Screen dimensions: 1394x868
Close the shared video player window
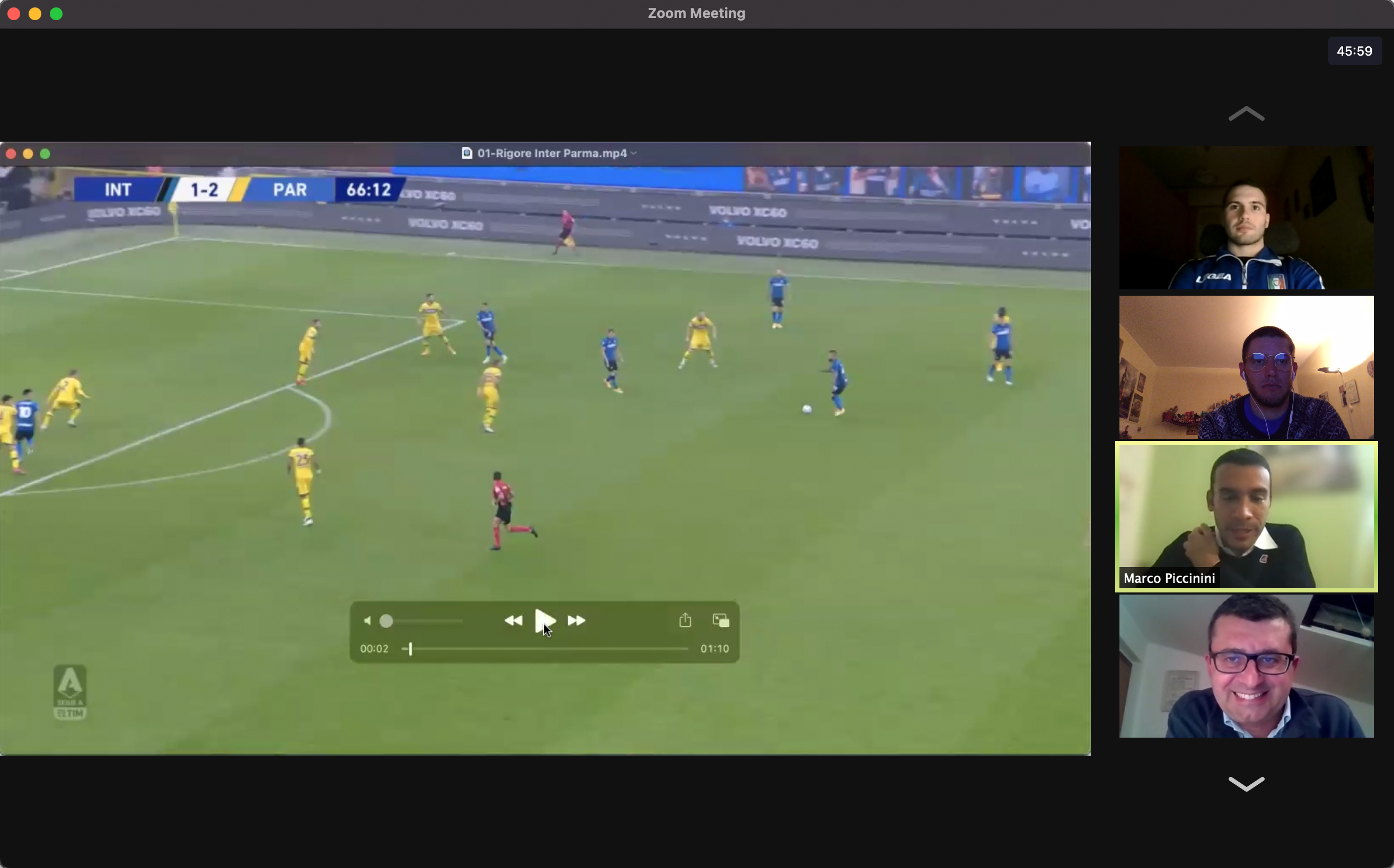[11, 154]
